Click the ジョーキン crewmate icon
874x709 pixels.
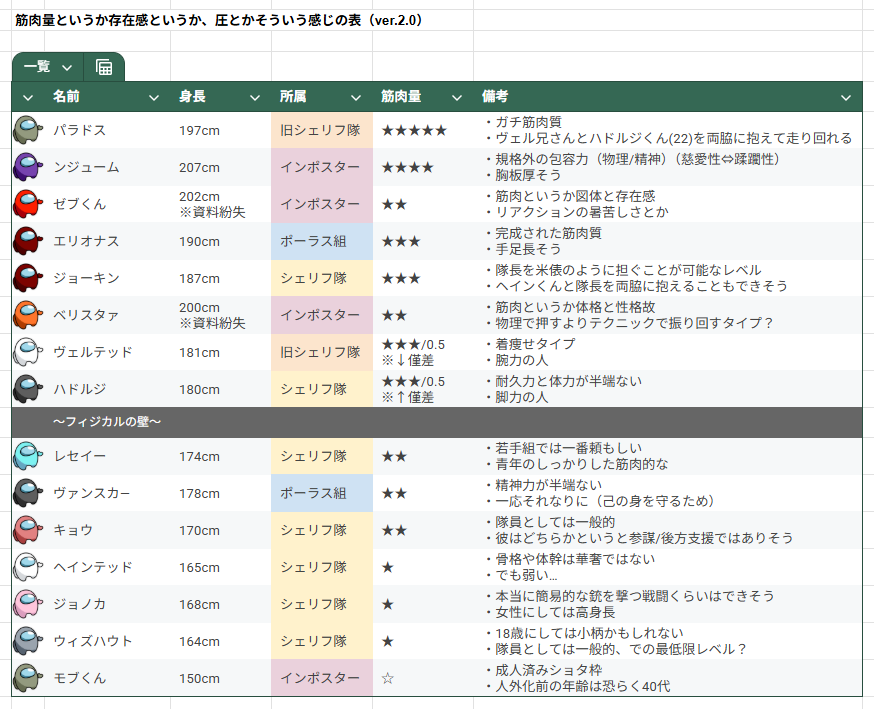(28, 278)
